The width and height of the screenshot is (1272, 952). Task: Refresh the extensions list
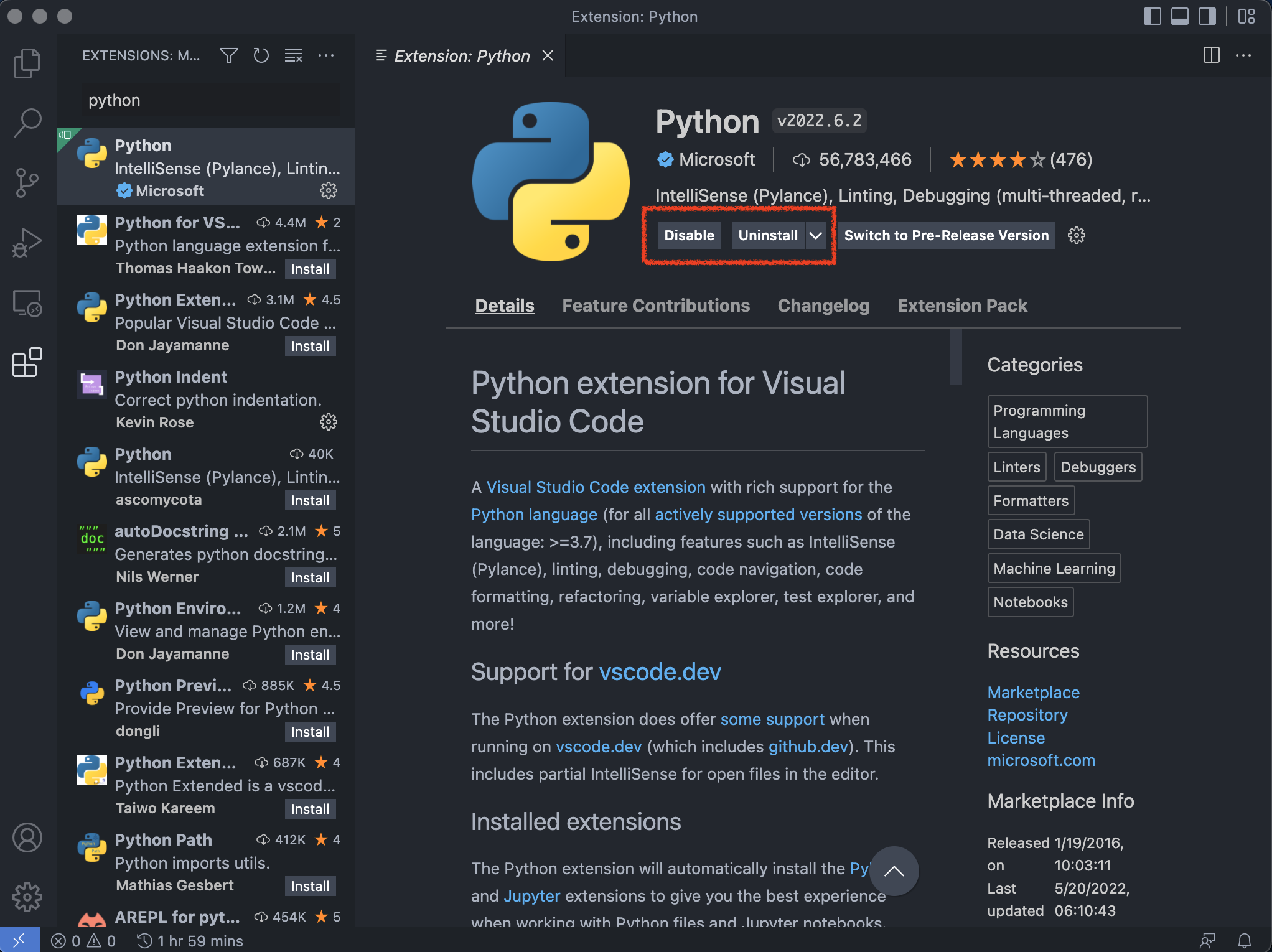[261, 55]
